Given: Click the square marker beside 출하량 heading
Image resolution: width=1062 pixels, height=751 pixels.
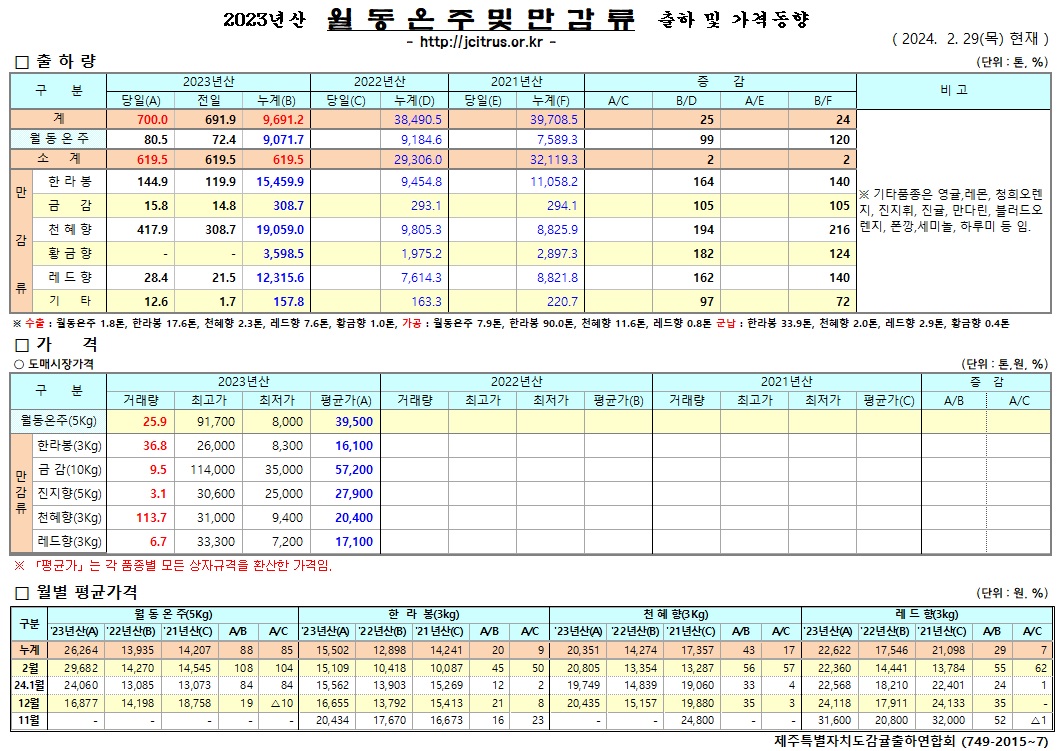Looking at the screenshot, I should pos(21,62).
